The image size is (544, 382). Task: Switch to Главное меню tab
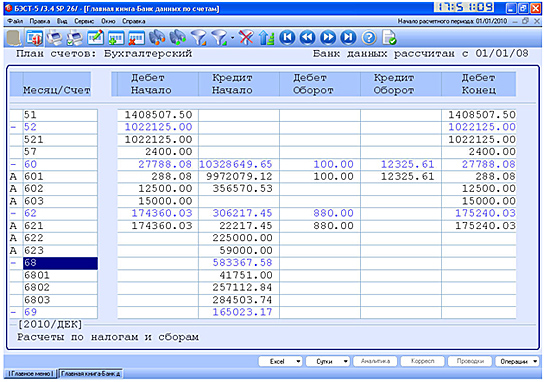coord(31,374)
